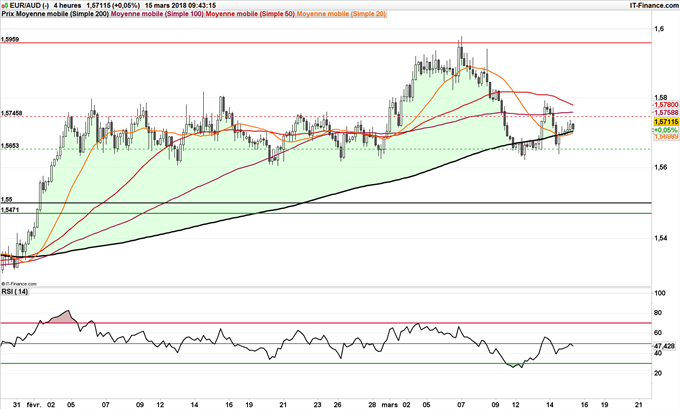Click the shaded RSI overbought peak above 70
The height and width of the screenshot is (409, 680).
(x=62, y=317)
